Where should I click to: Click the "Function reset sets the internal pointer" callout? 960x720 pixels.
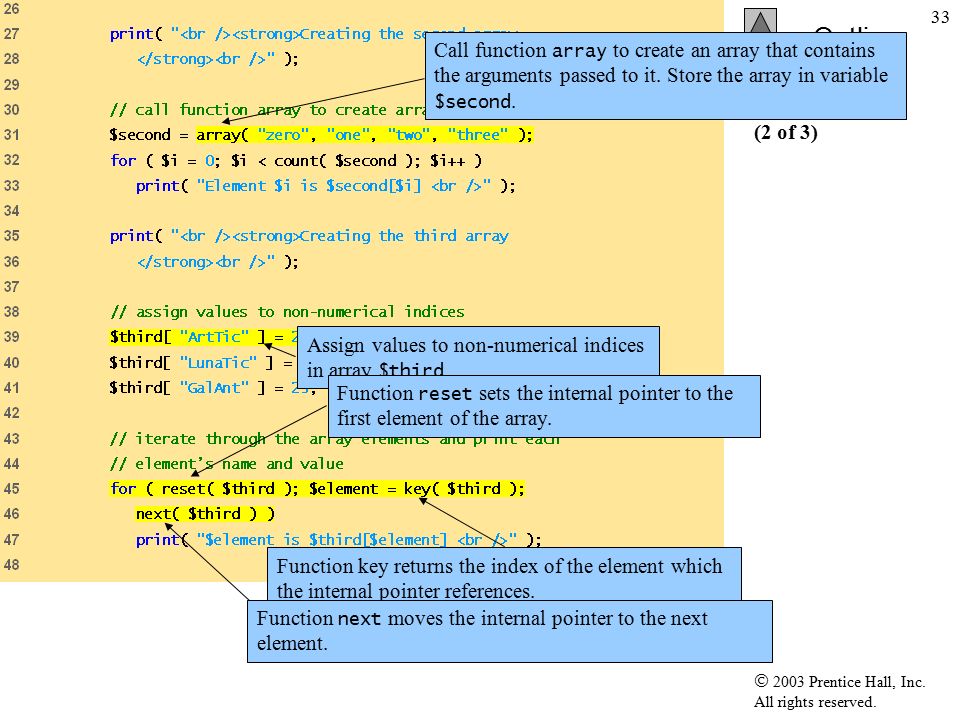(544, 407)
